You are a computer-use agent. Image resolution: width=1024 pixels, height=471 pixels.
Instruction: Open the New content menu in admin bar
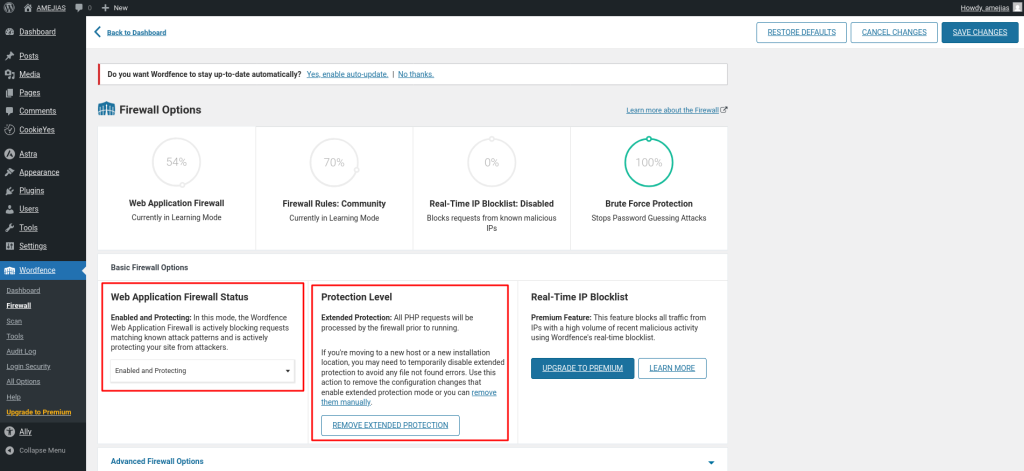(x=113, y=7)
